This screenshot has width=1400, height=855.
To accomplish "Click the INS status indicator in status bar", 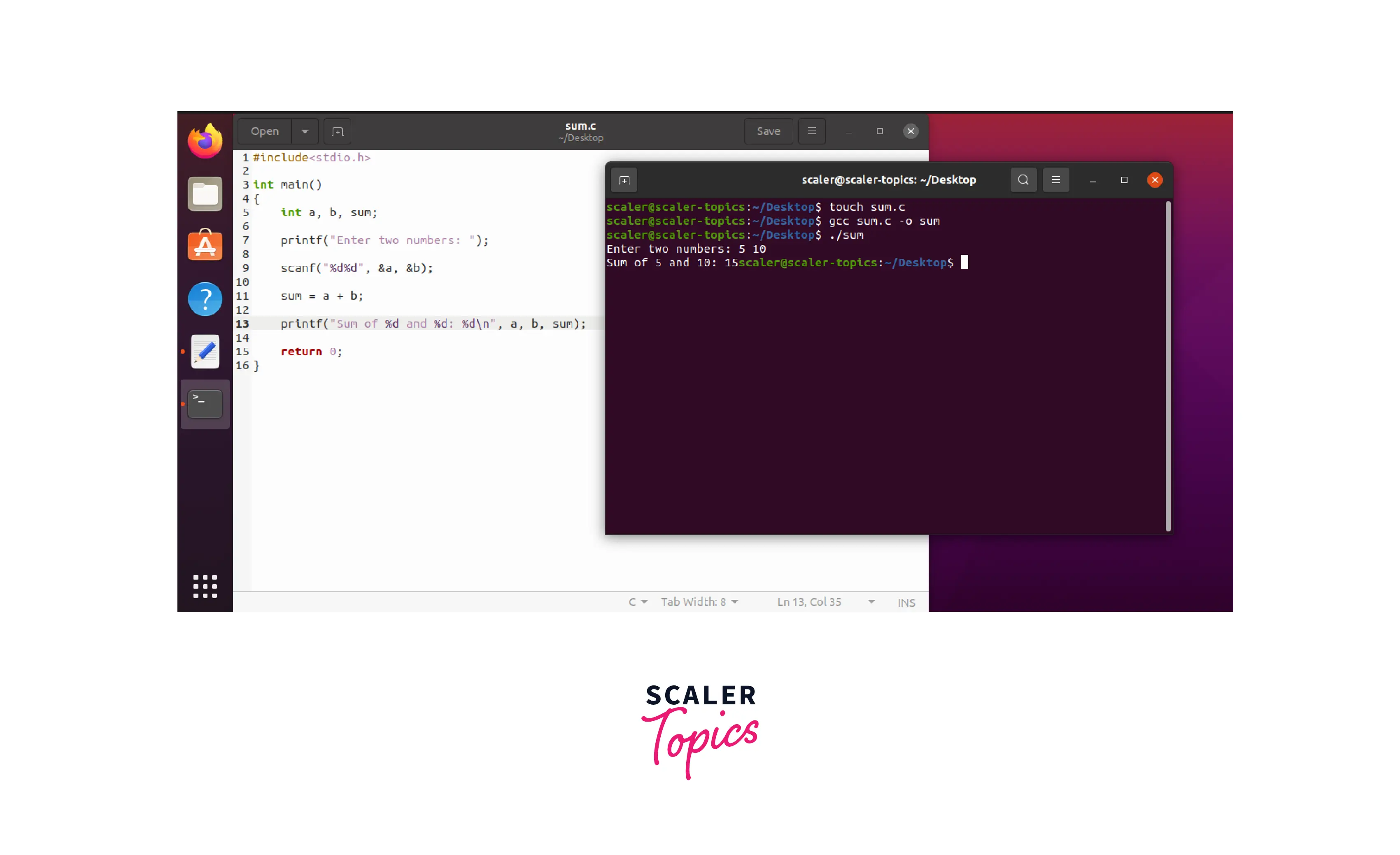I will tap(906, 601).
